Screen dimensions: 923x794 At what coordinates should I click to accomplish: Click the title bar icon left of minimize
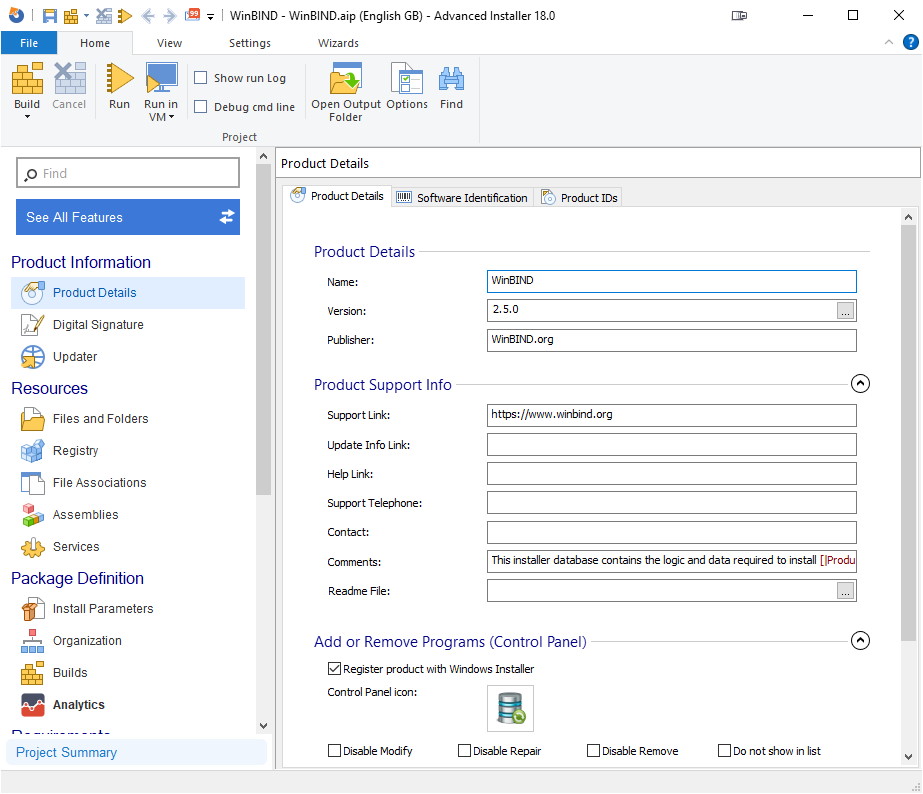739,16
